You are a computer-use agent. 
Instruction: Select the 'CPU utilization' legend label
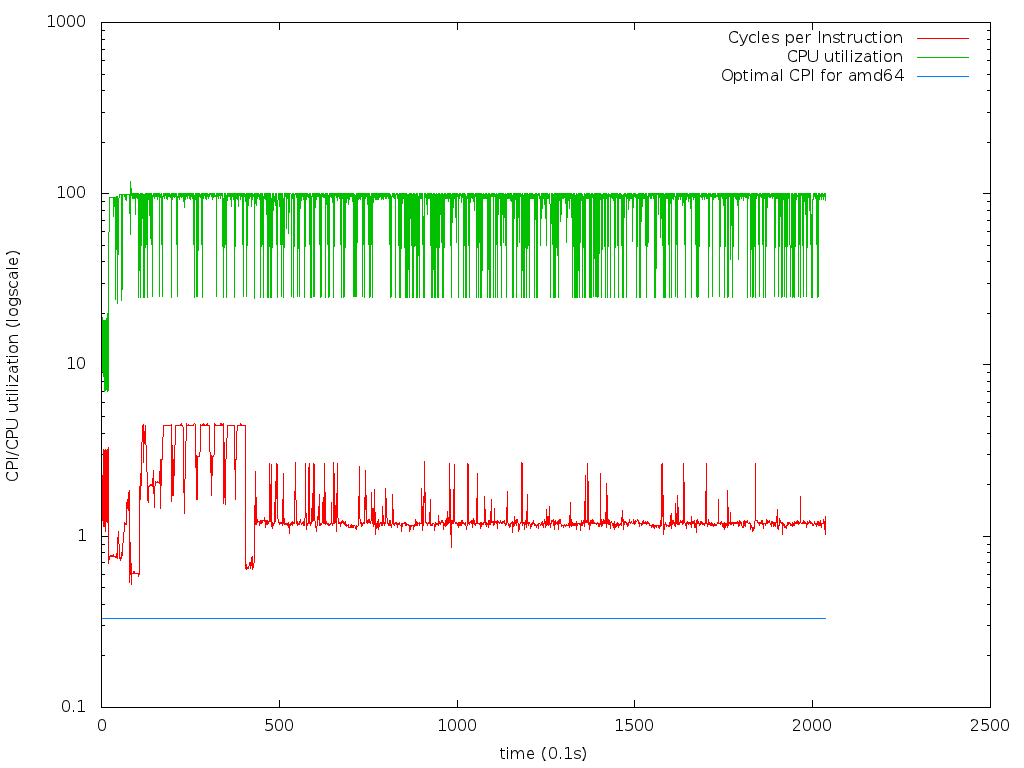844,57
